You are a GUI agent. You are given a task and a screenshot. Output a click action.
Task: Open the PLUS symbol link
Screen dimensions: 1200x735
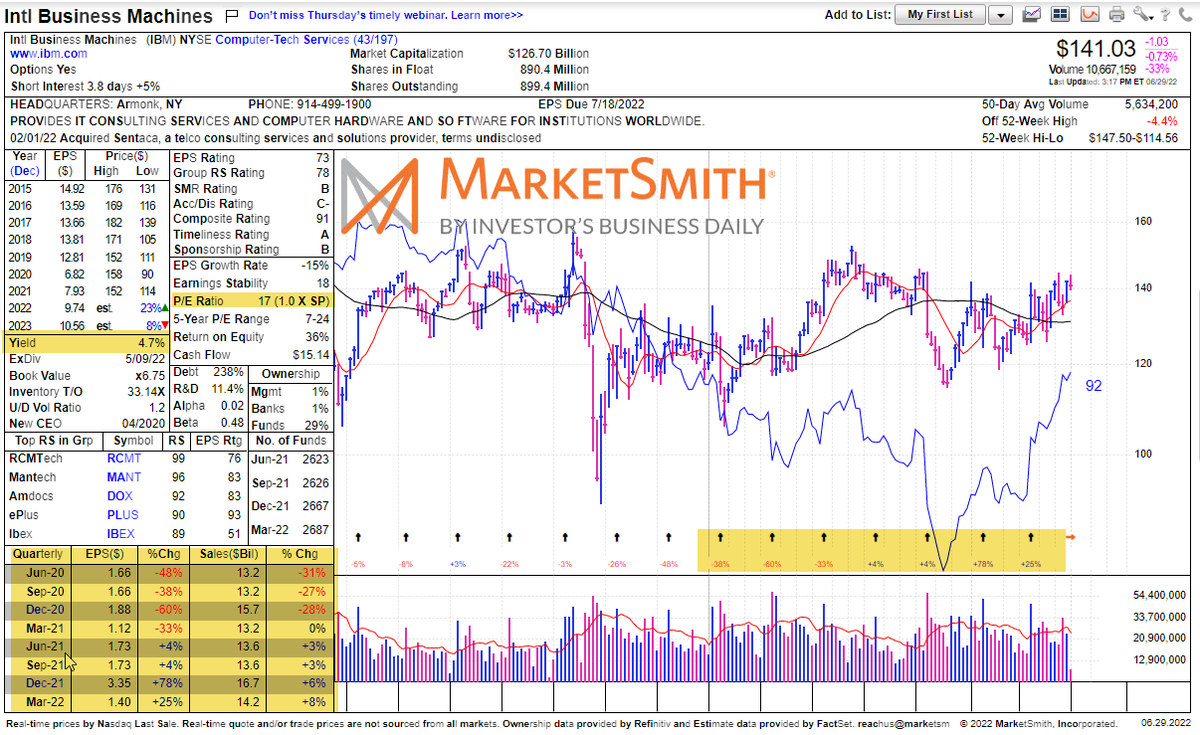tap(124, 514)
